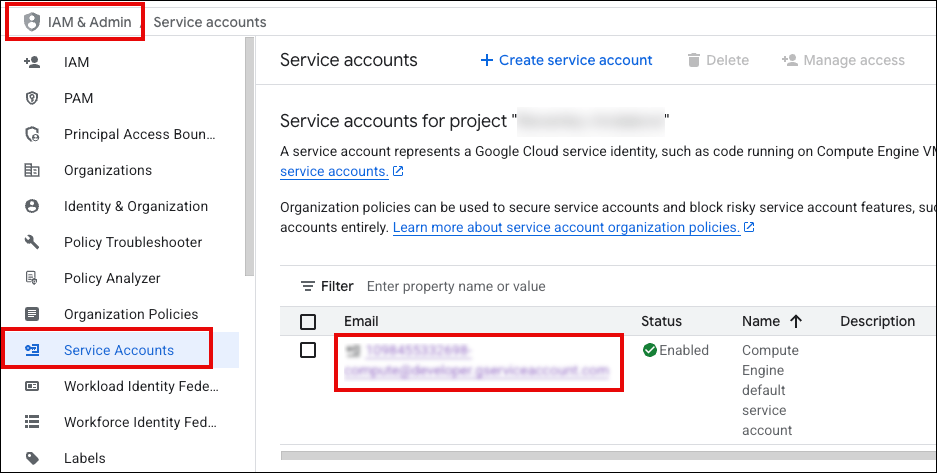Image resolution: width=937 pixels, height=473 pixels.
Task: Click external link icon after organization policies link
Action: click(x=749, y=228)
